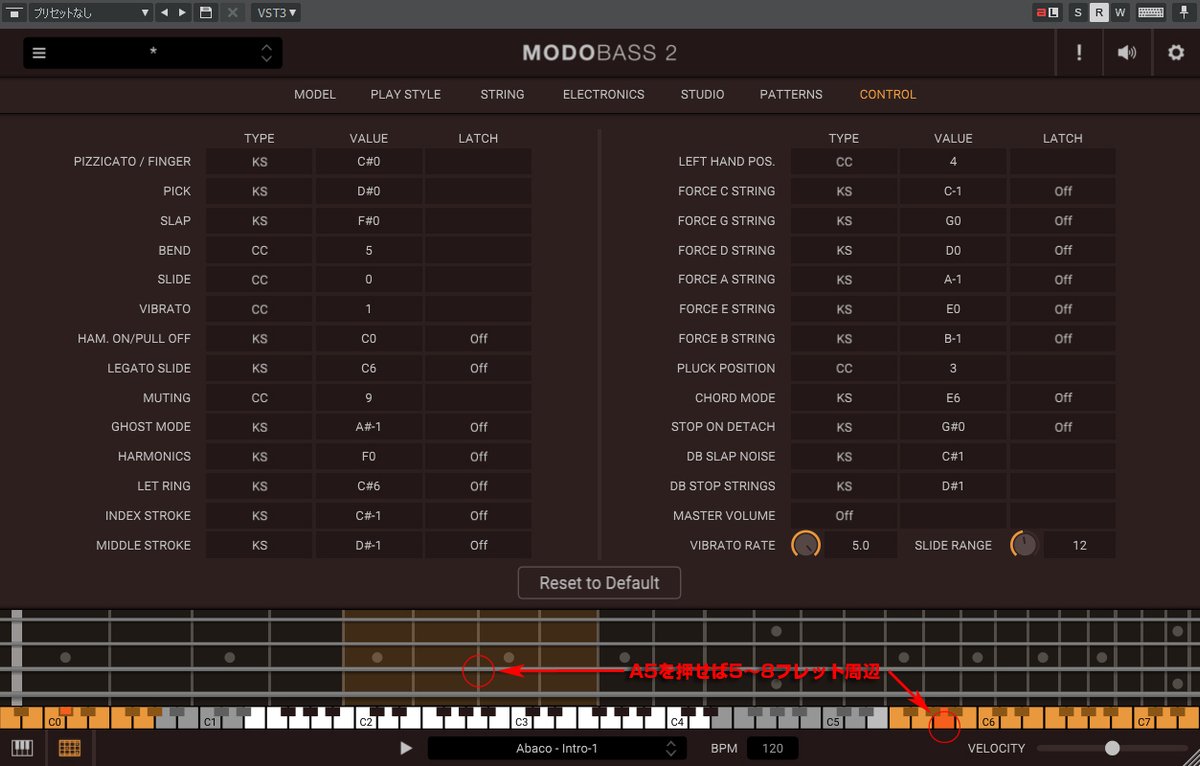Toggle LATCH for STOP ON DETACH
This screenshot has width=1200, height=766.
[x=1063, y=427]
